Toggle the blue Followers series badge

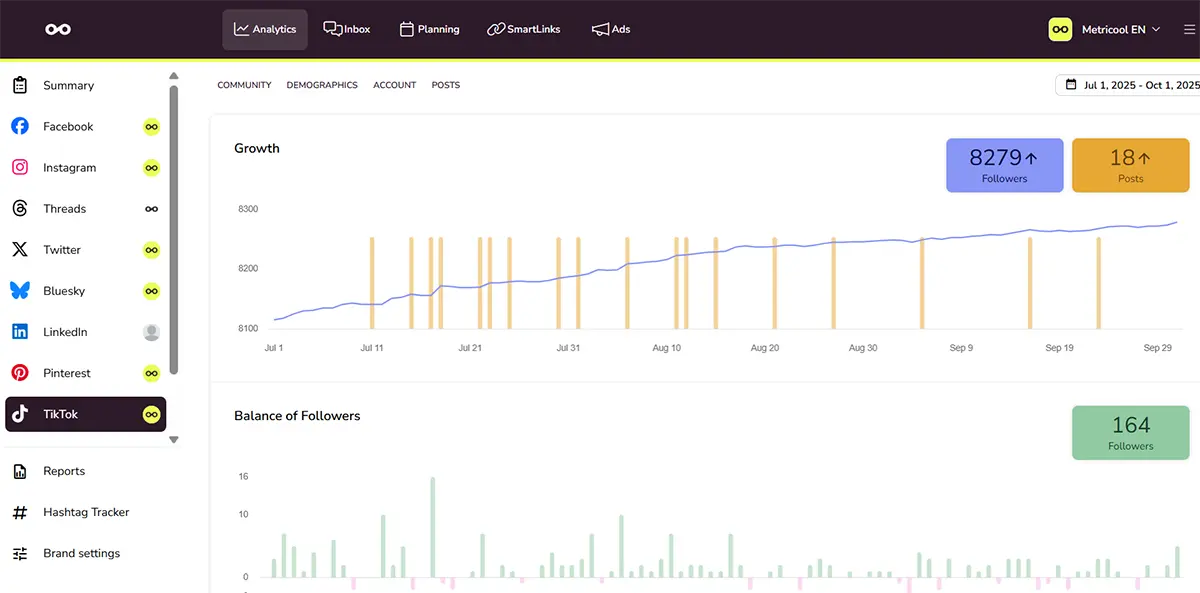(1004, 165)
